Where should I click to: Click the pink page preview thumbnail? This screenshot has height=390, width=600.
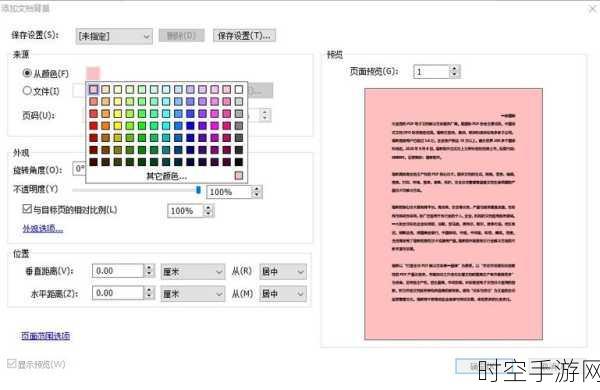coord(453,214)
